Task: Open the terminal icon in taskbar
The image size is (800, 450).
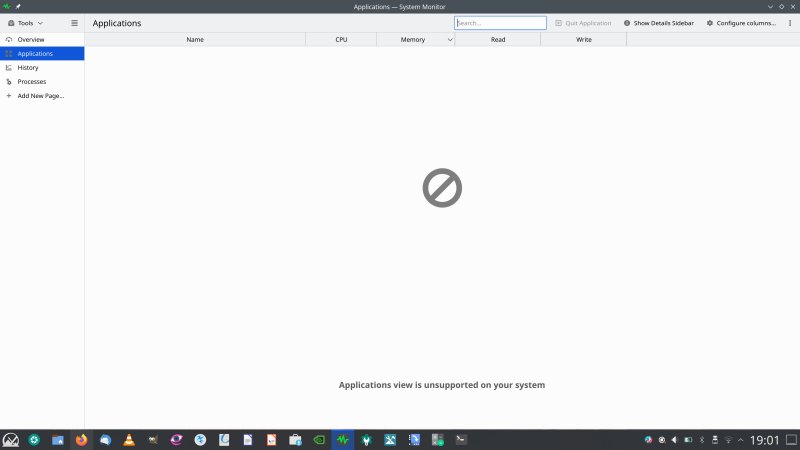Action: (461, 439)
